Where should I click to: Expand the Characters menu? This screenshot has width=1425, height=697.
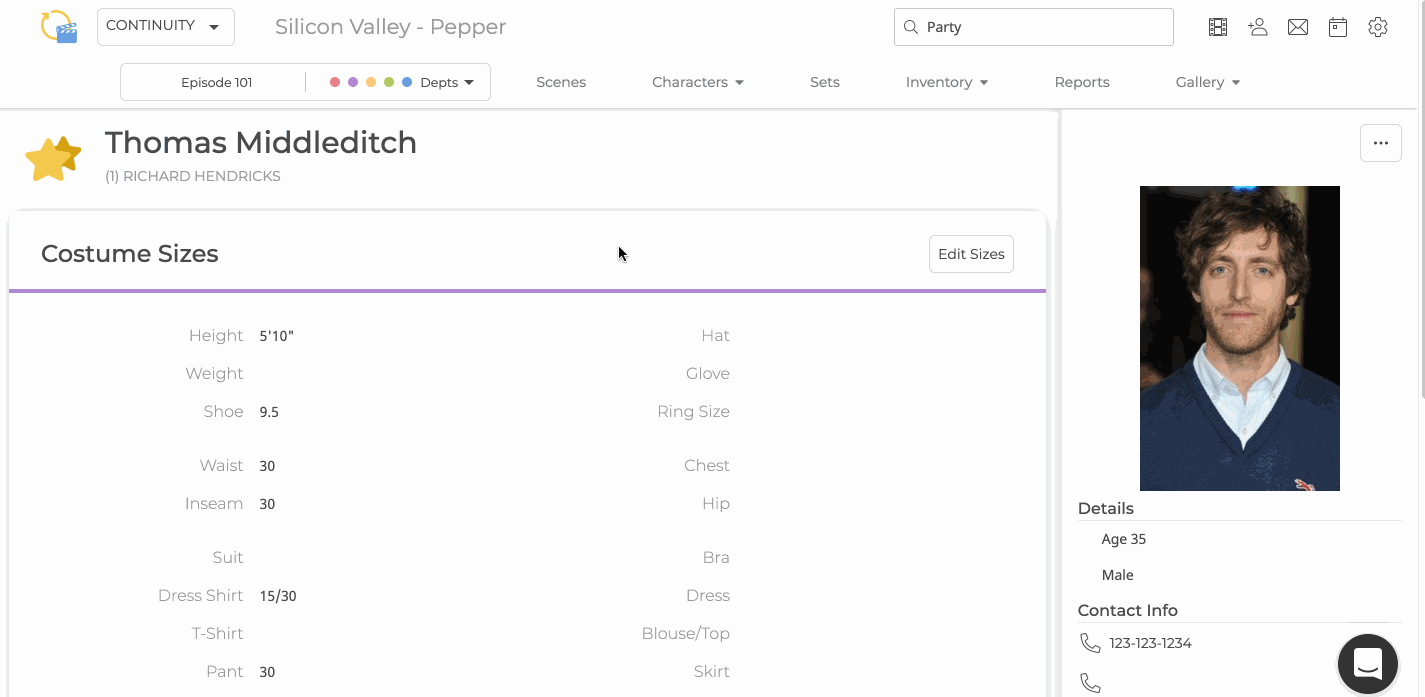(x=698, y=82)
